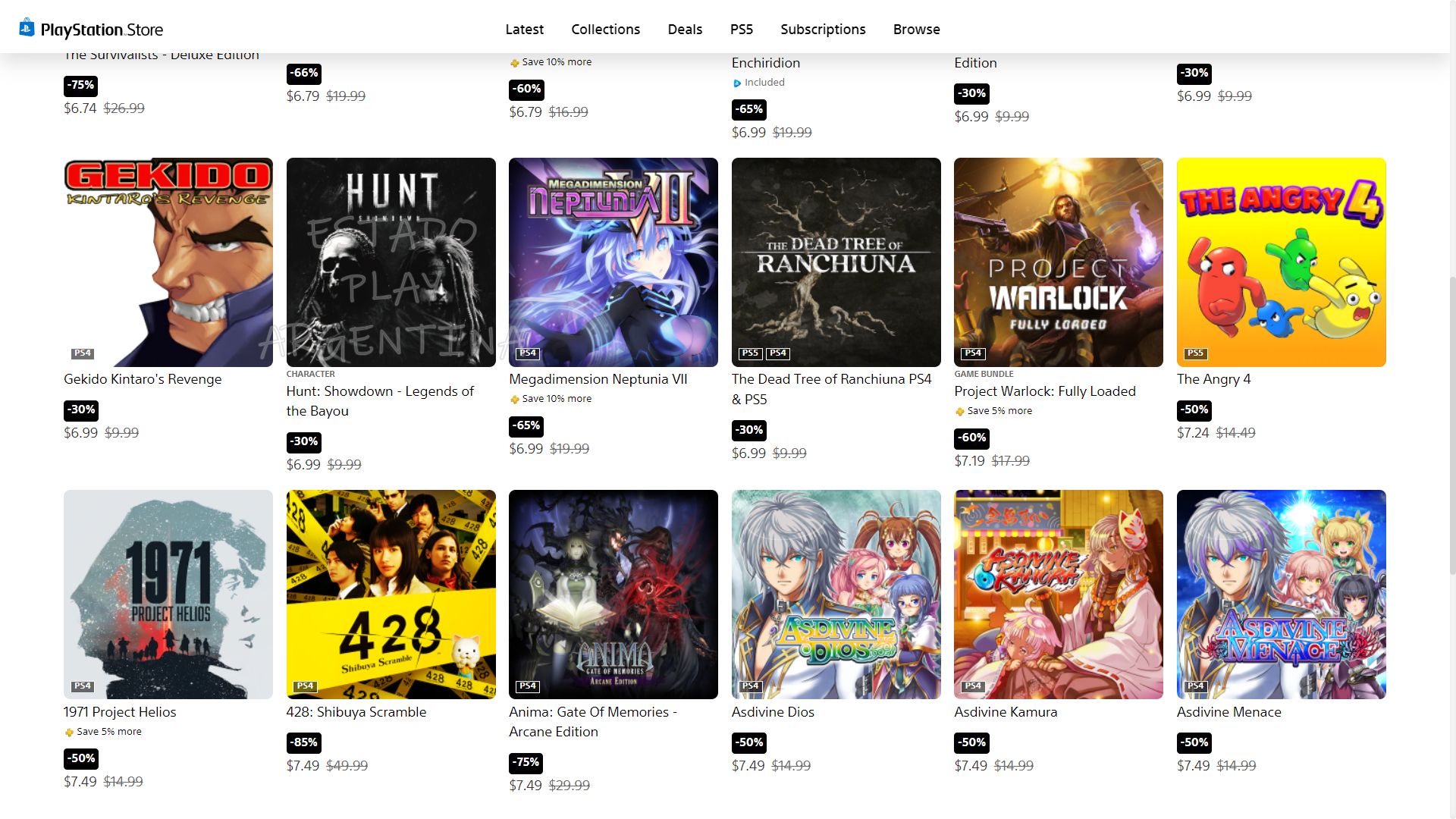Open the Subscriptions page

point(823,29)
